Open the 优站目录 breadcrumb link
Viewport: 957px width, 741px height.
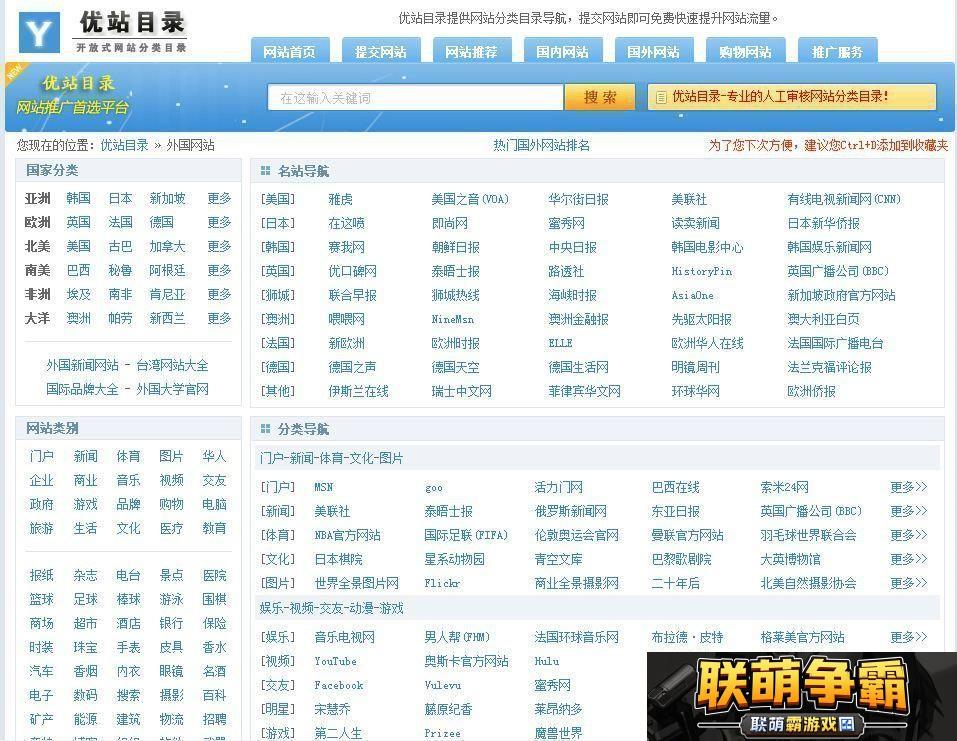tap(125, 145)
